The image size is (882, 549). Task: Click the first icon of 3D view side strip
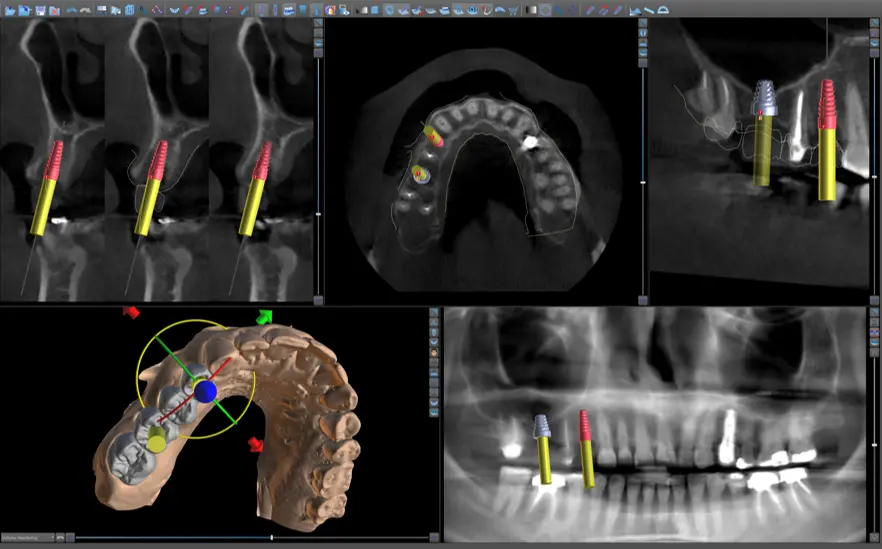point(434,312)
